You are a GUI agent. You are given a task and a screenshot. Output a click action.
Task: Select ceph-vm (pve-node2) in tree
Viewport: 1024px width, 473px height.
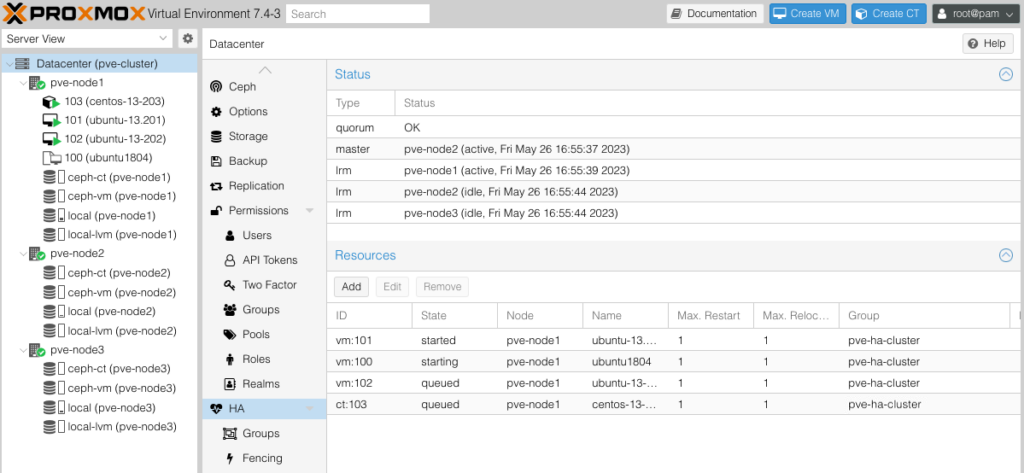pyautogui.click(x=99, y=292)
